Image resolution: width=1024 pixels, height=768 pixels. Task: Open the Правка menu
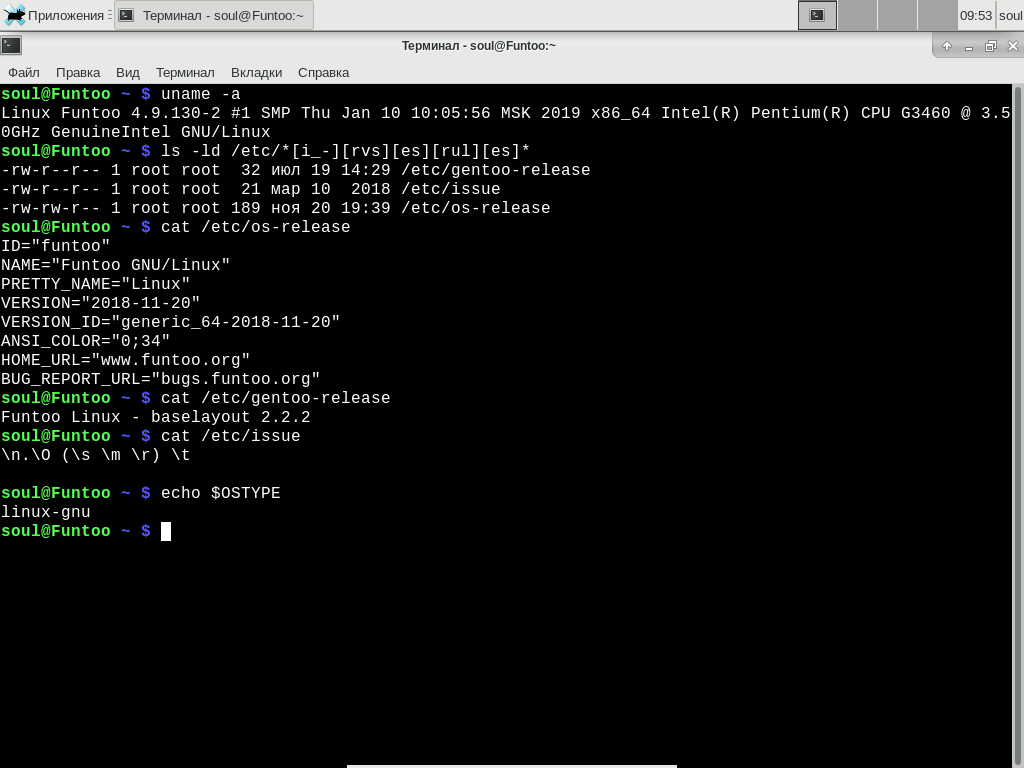78,72
